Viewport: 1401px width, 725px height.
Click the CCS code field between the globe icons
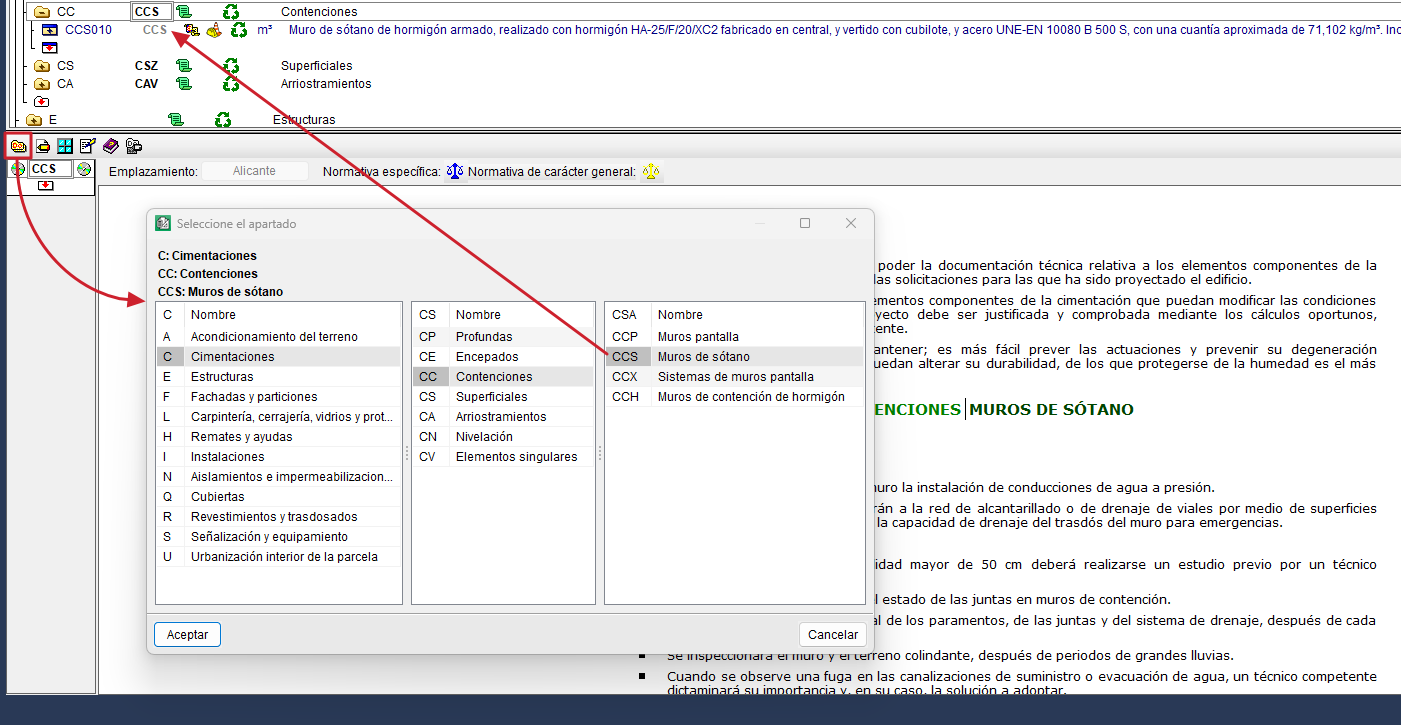tap(50, 169)
